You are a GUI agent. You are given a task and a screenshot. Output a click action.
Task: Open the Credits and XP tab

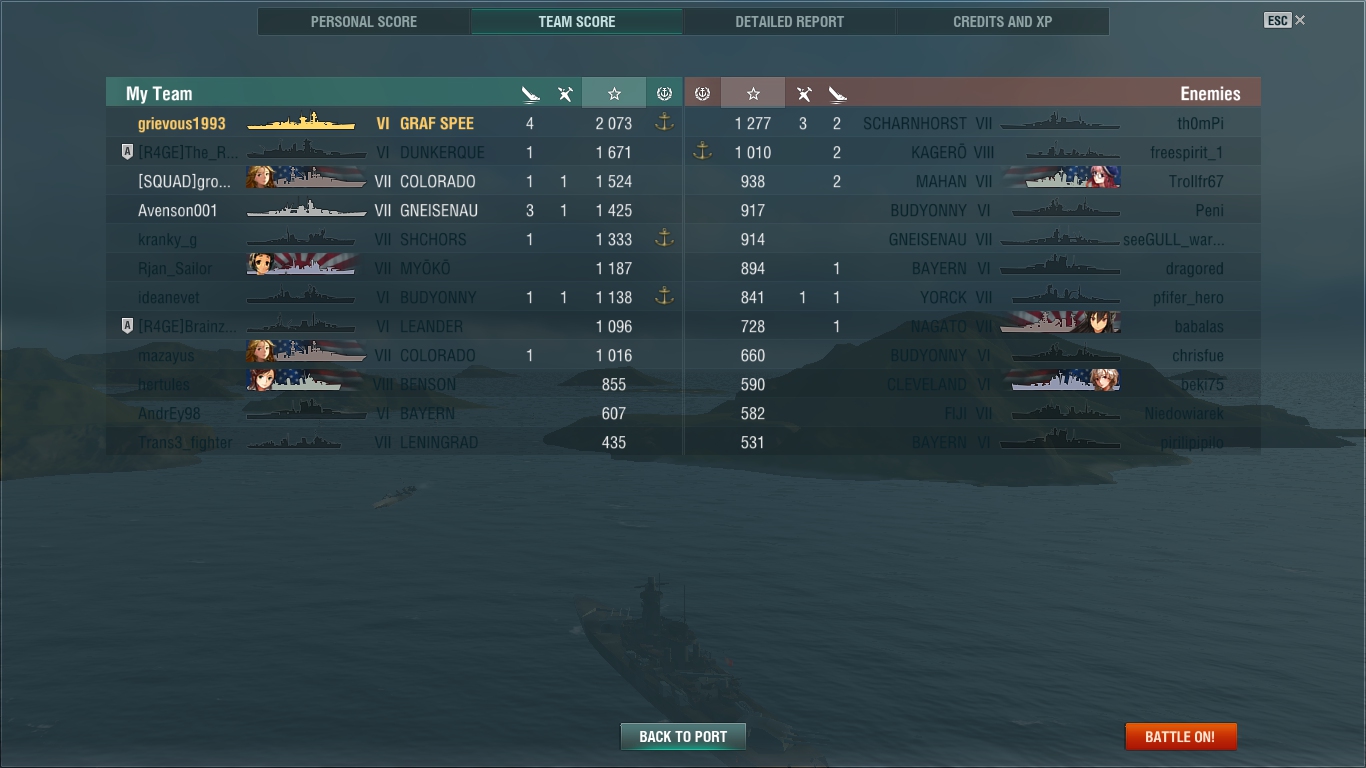coord(1003,21)
